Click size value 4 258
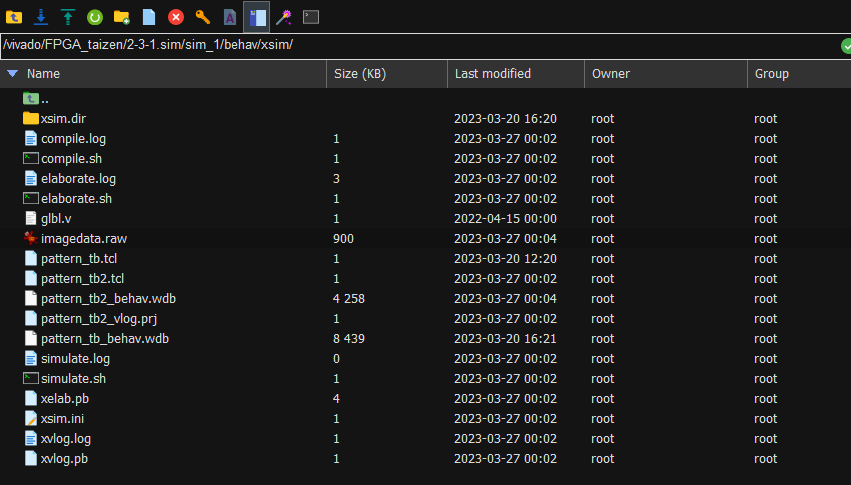 [x=348, y=299]
